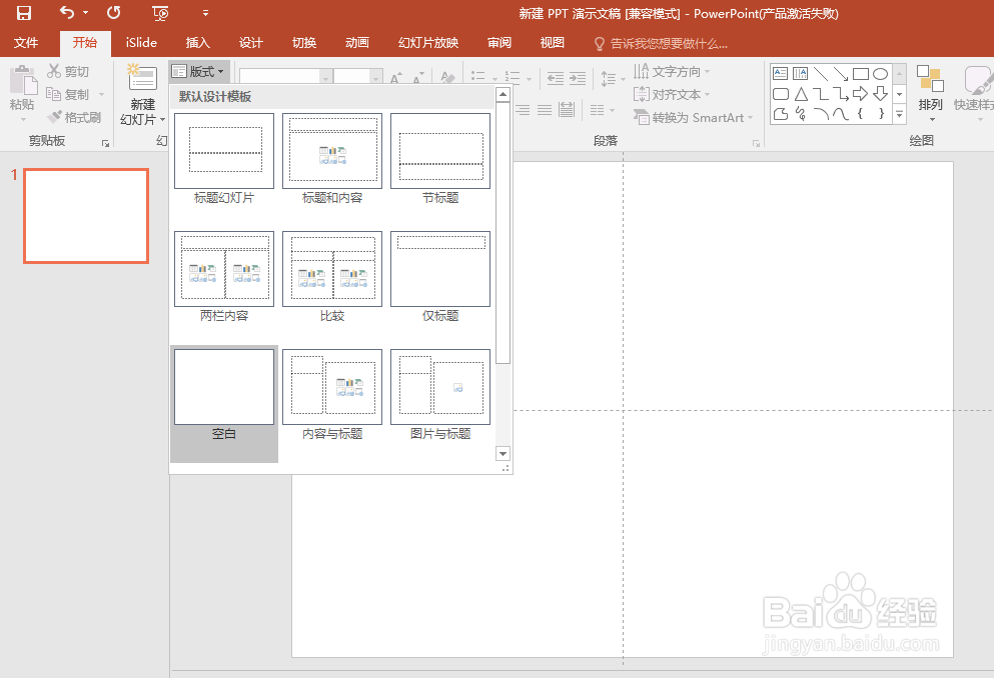Click the numbering list icon
Image resolution: width=994 pixels, height=678 pixels.
(512, 77)
